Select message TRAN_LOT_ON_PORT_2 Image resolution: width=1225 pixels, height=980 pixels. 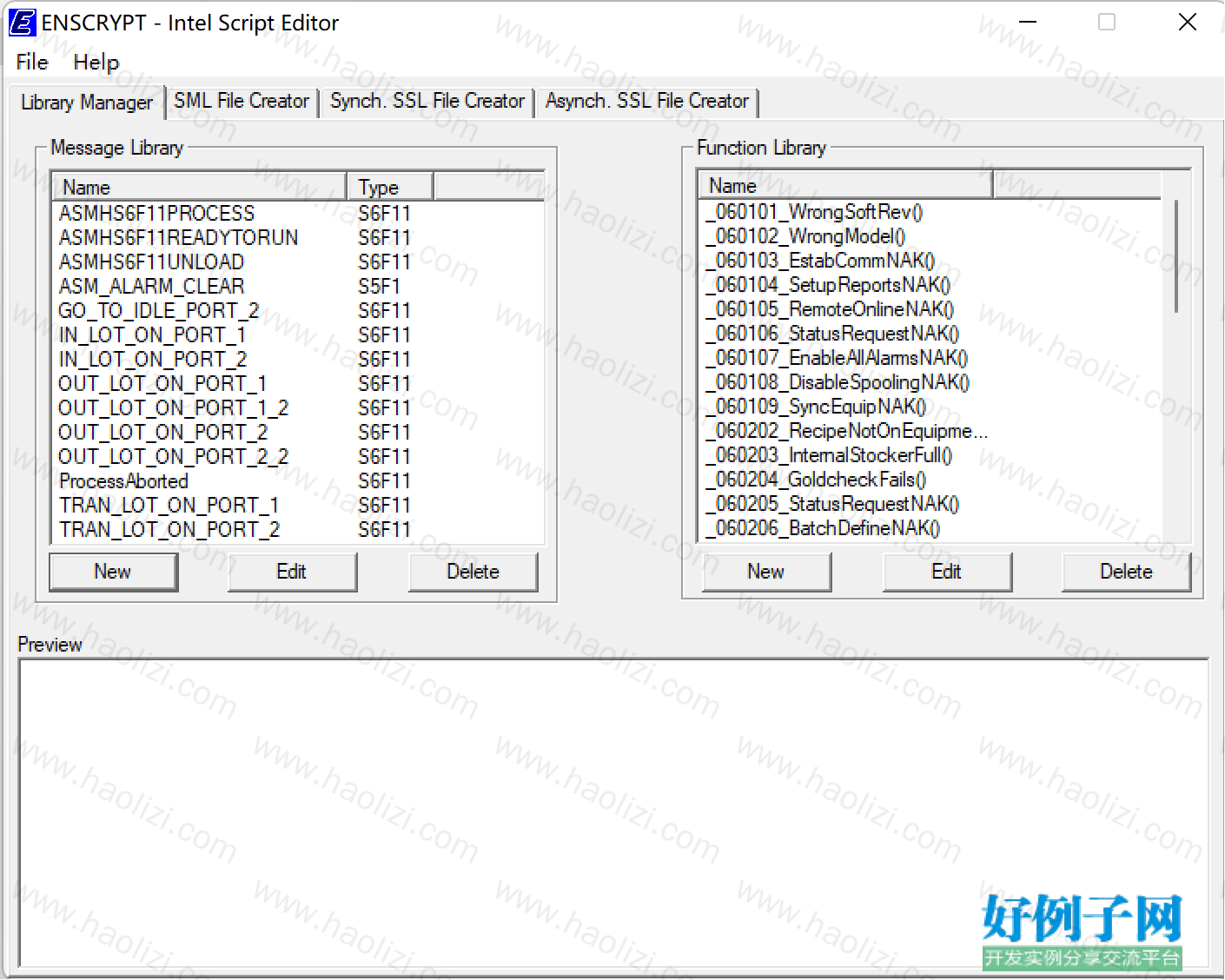point(169,530)
